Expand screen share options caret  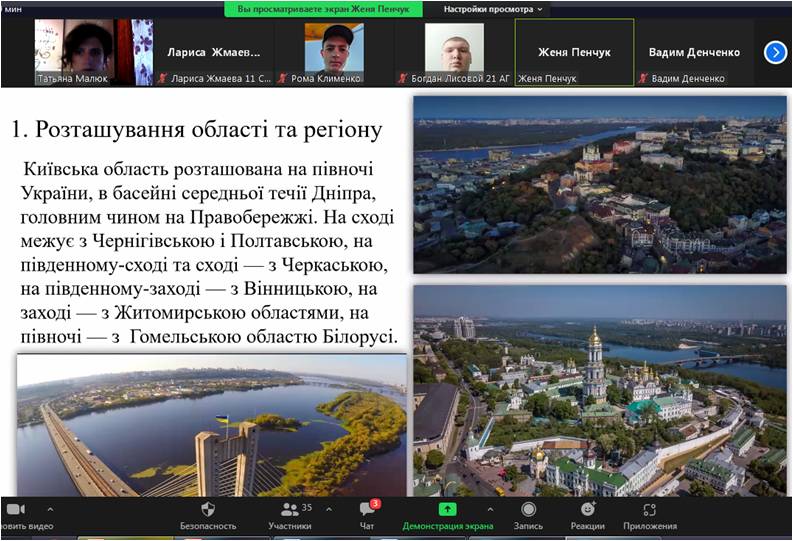click(490, 509)
